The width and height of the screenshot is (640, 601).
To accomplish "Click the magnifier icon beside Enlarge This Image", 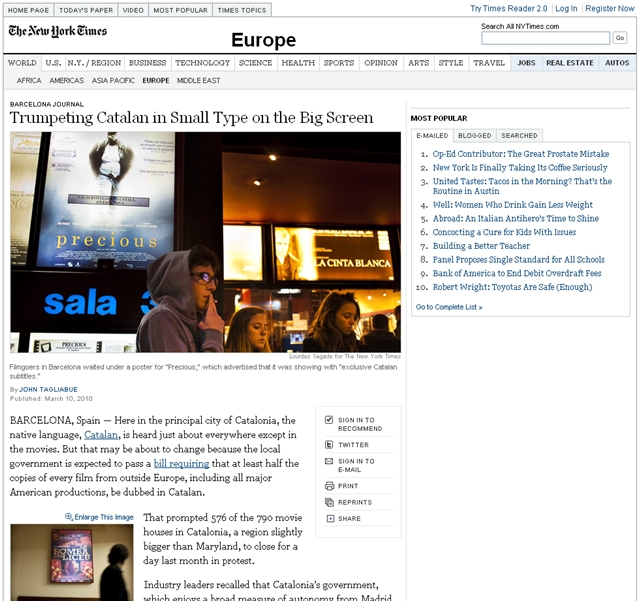I will 69,517.
